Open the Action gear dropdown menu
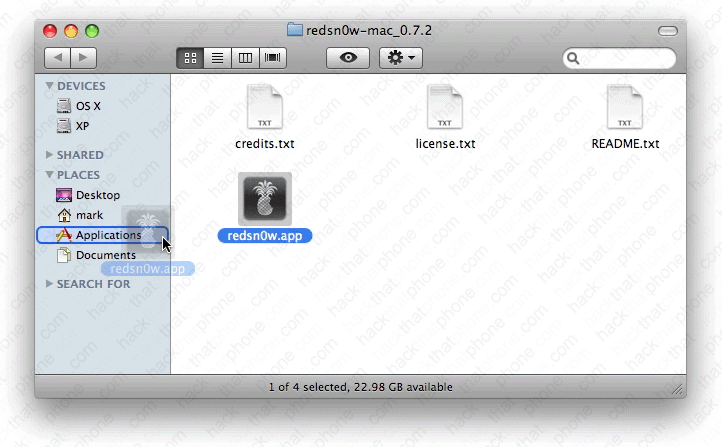The image size is (722, 447). coord(402,58)
